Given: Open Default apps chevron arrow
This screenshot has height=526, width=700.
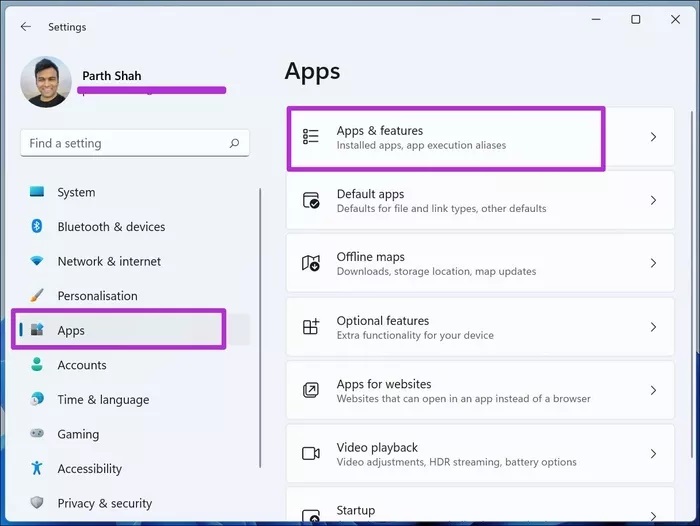Looking at the screenshot, I should 653,200.
